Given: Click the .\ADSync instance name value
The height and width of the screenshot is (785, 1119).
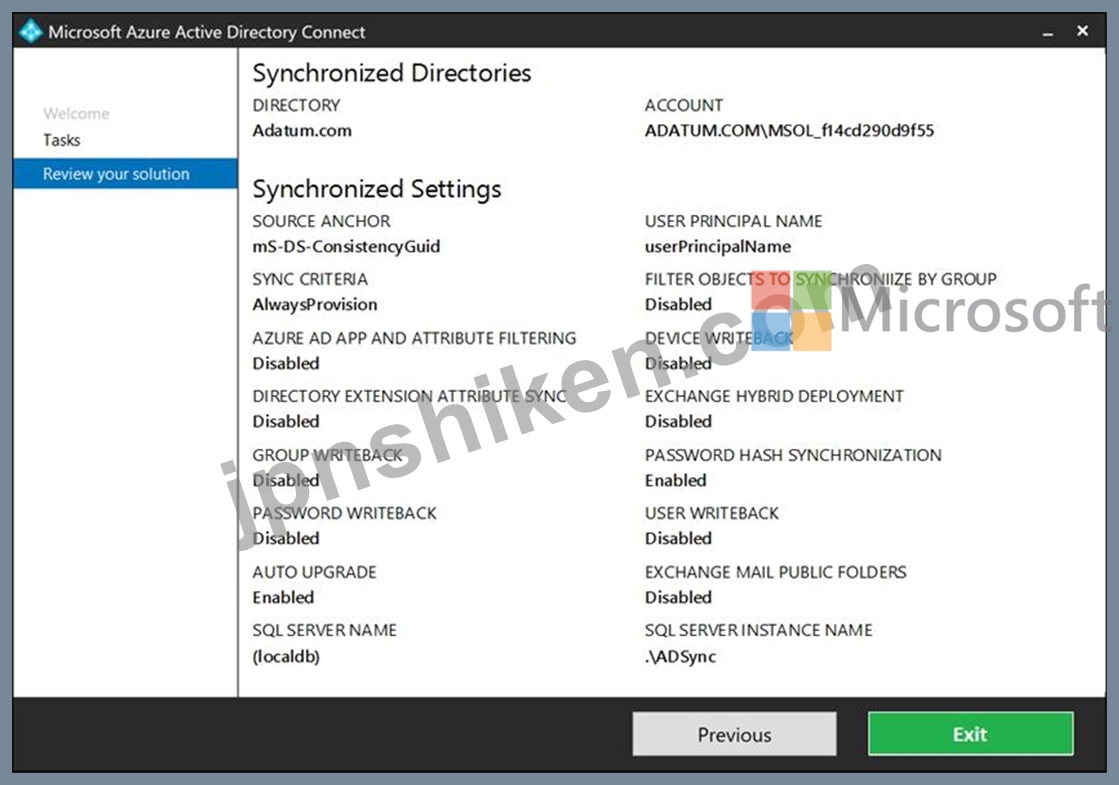Looking at the screenshot, I should click(x=680, y=657).
